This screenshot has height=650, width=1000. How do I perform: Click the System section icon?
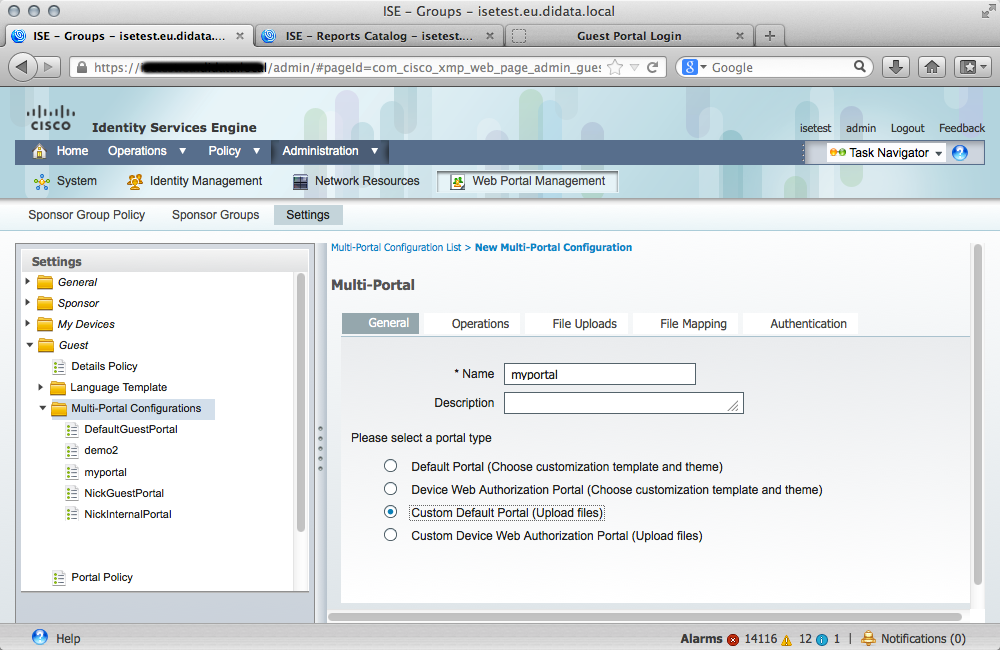pyautogui.click(x=42, y=182)
